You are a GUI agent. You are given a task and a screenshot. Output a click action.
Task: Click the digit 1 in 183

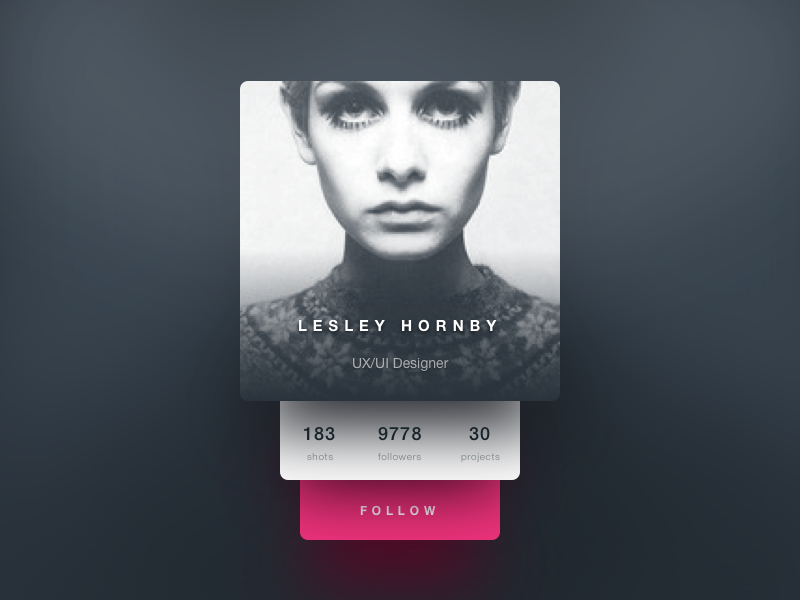tap(307, 434)
